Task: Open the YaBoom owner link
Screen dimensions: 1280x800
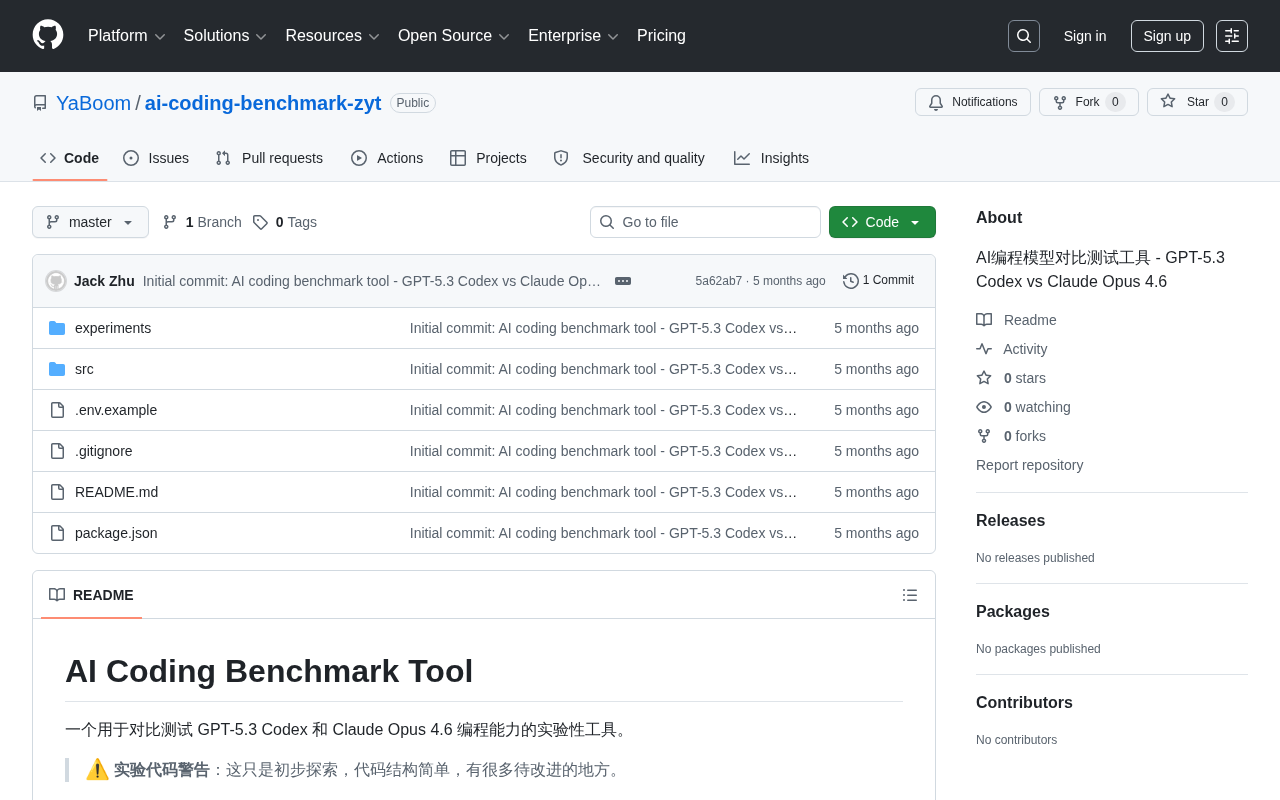Action: coord(93,103)
